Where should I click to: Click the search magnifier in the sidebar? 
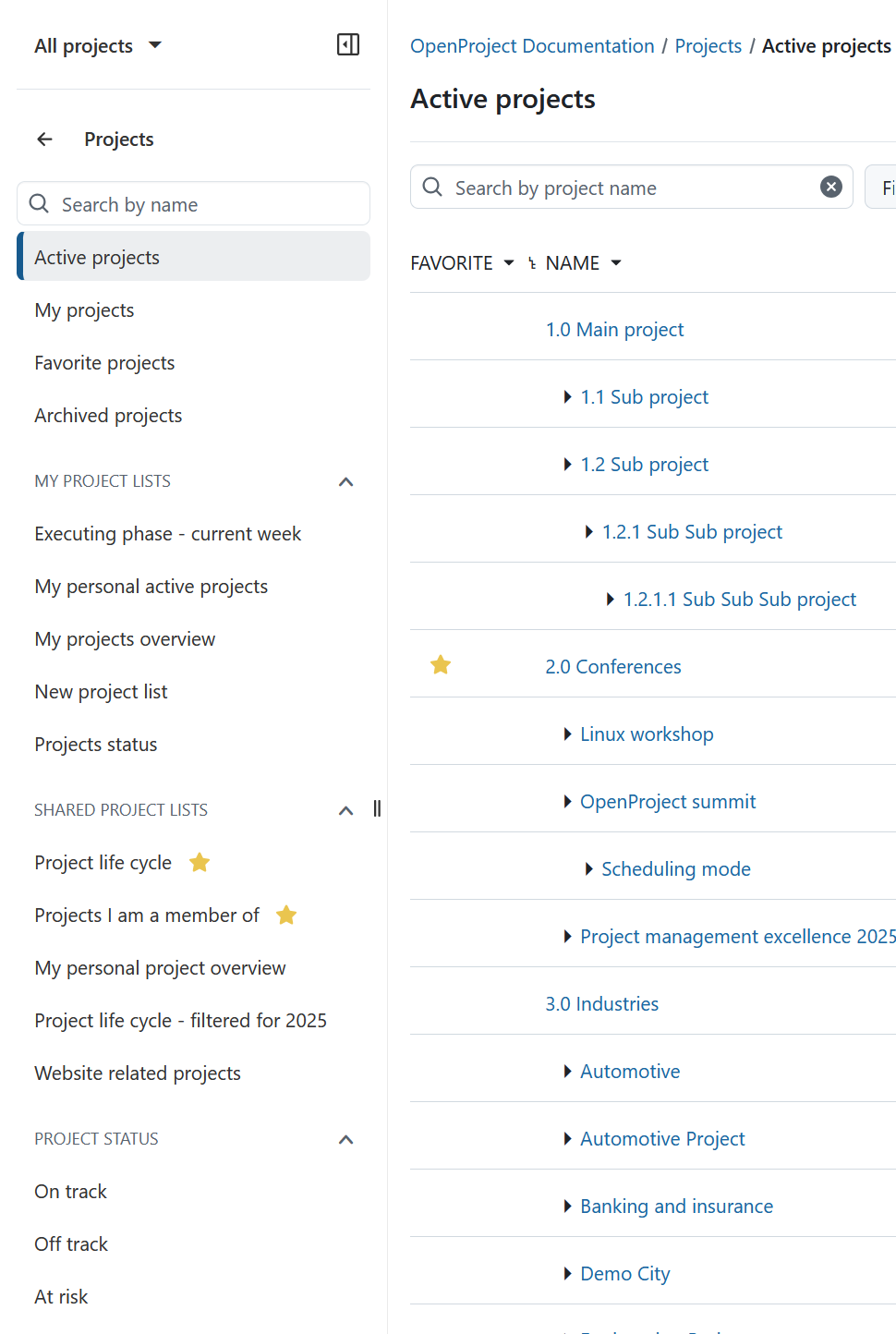(x=39, y=203)
